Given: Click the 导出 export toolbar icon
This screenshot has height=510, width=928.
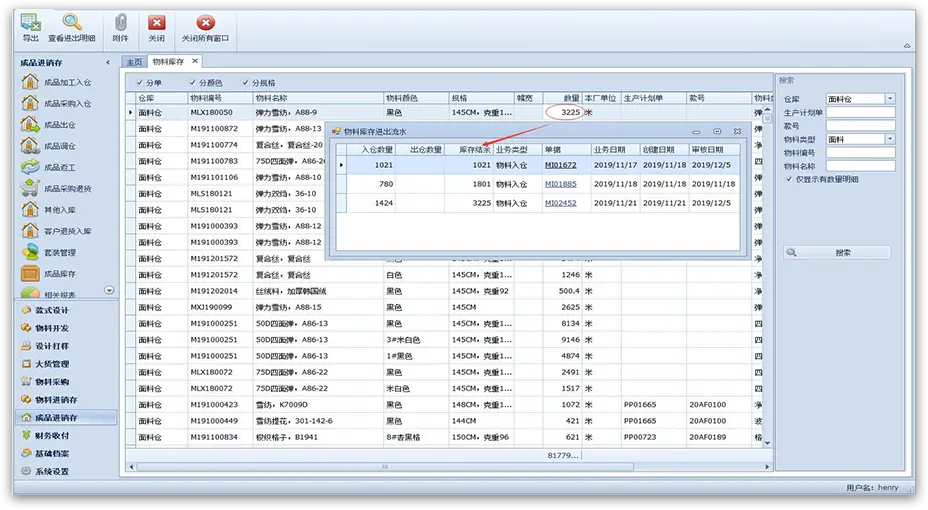Looking at the screenshot, I should coord(30,27).
